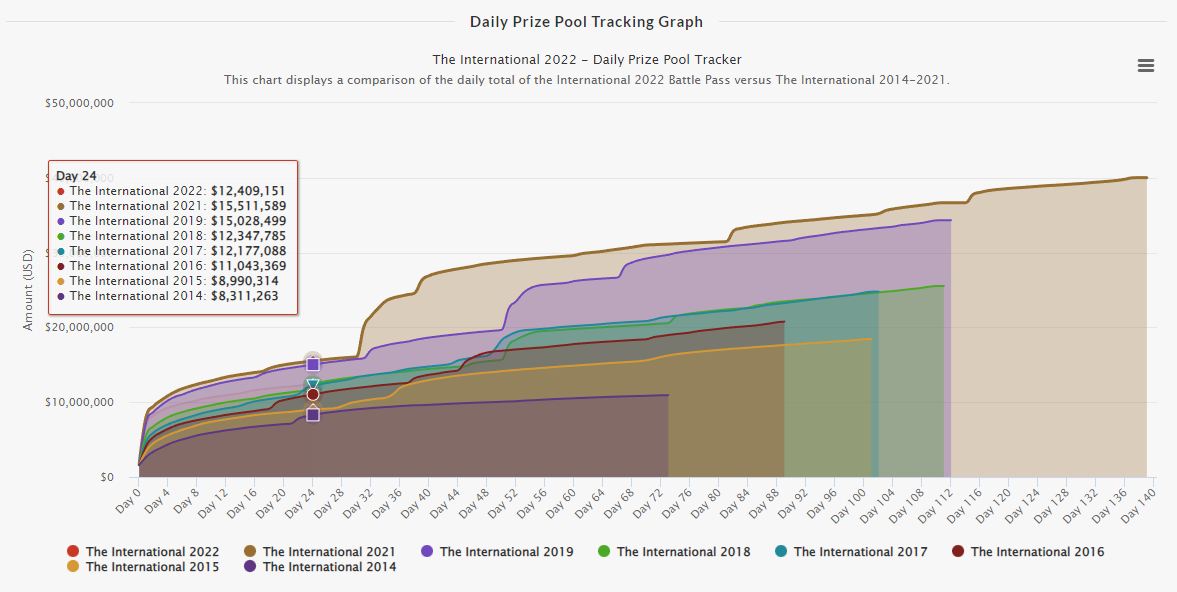
Task: Toggle visibility of The International 2022 series
Action: tap(143, 551)
